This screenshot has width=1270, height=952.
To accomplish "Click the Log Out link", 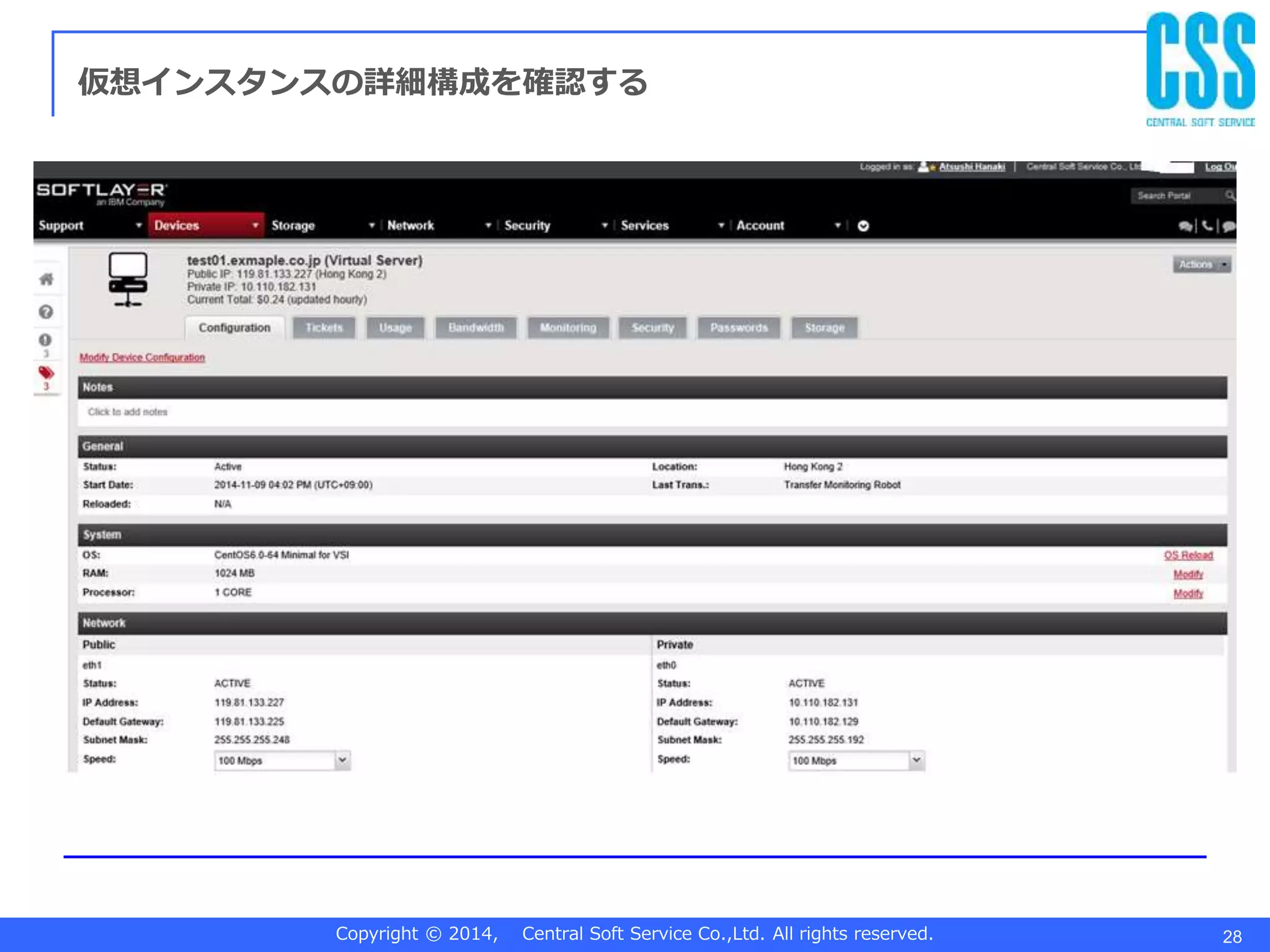I will [1220, 167].
